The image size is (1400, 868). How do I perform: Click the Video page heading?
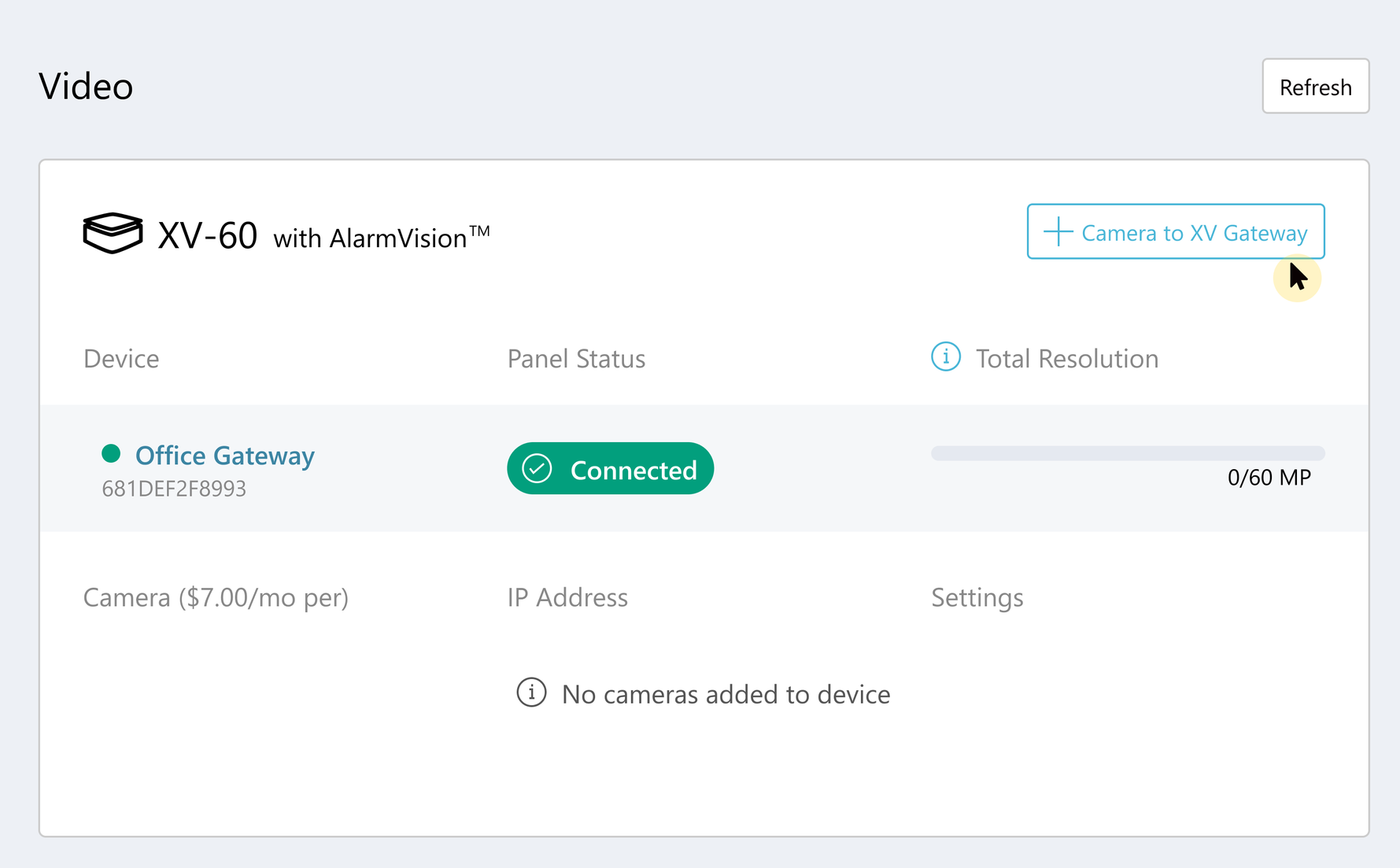(x=86, y=87)
